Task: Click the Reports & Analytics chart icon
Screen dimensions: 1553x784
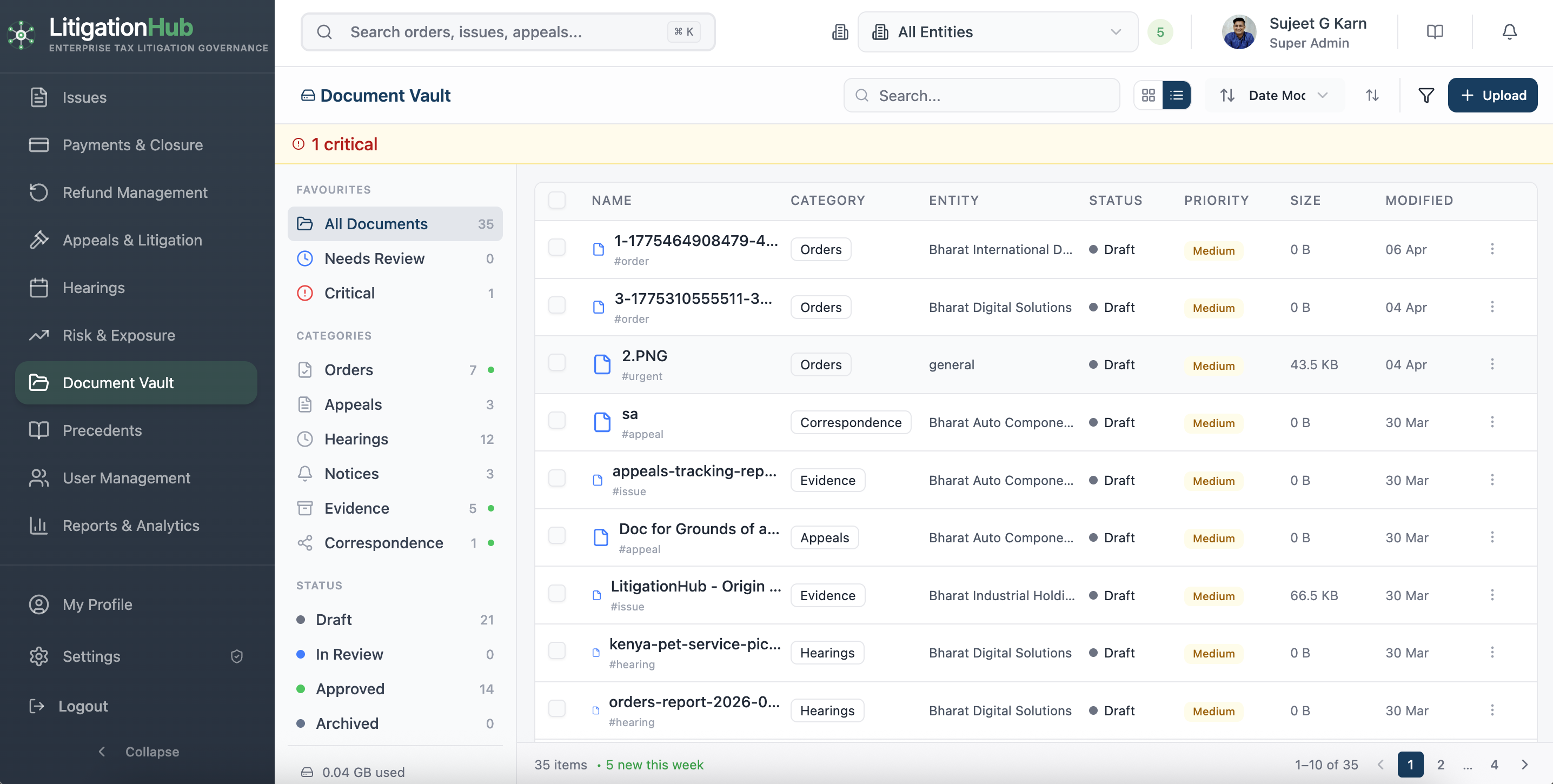Action: coord(39,526)
